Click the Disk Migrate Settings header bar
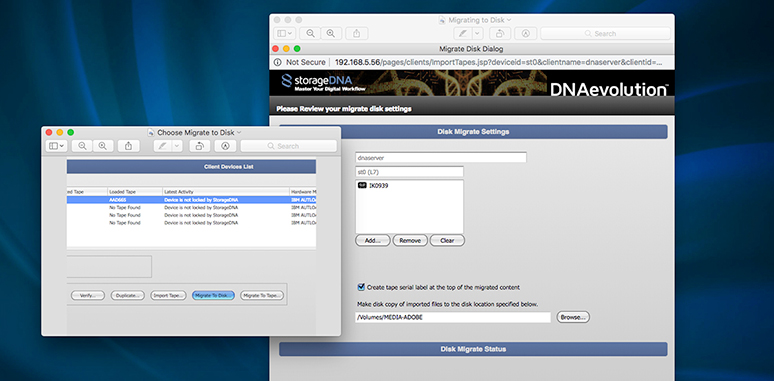This screenshot has height=381, width=774. [473, 132]
